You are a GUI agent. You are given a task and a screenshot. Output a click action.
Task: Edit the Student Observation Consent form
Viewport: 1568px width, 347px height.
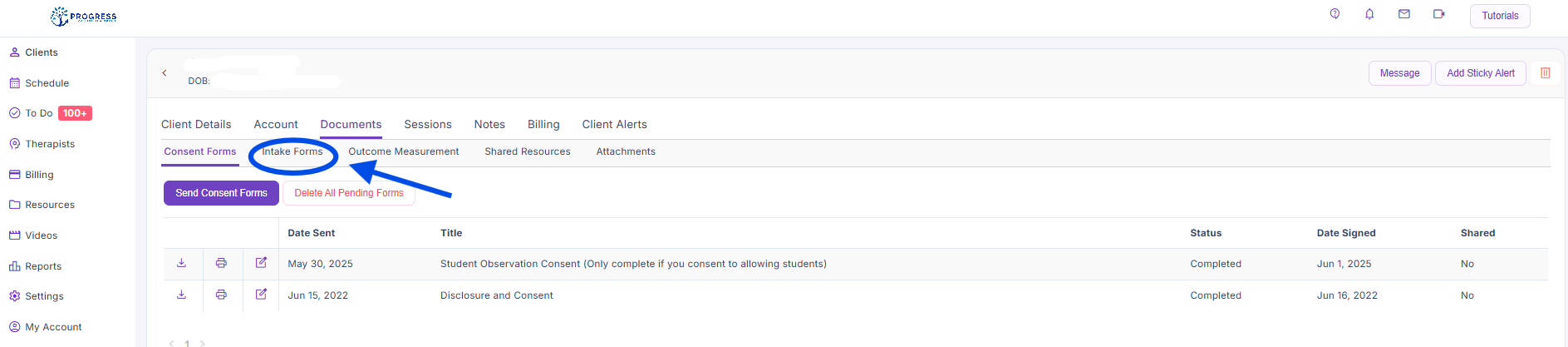(x=261, y=263)
